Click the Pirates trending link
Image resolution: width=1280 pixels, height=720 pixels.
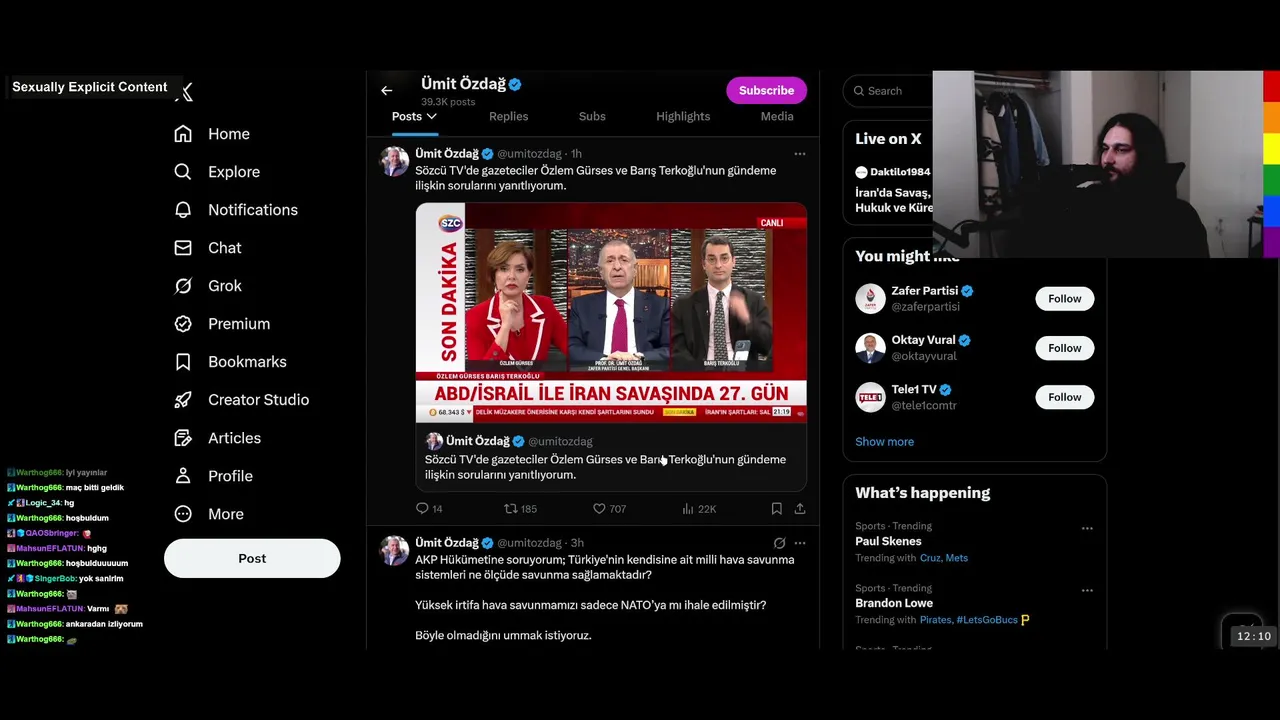[935, 620]
